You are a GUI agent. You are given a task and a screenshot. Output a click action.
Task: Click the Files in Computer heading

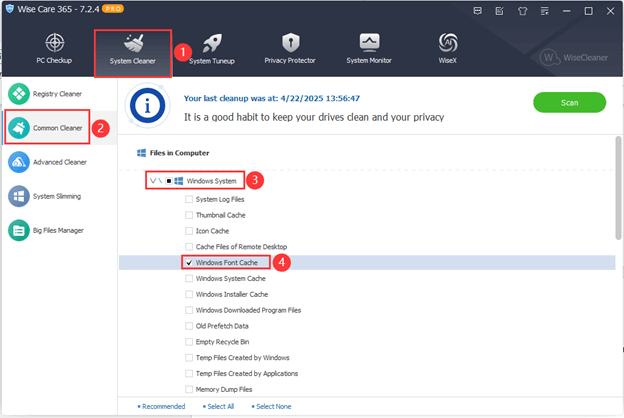point(179,153)
